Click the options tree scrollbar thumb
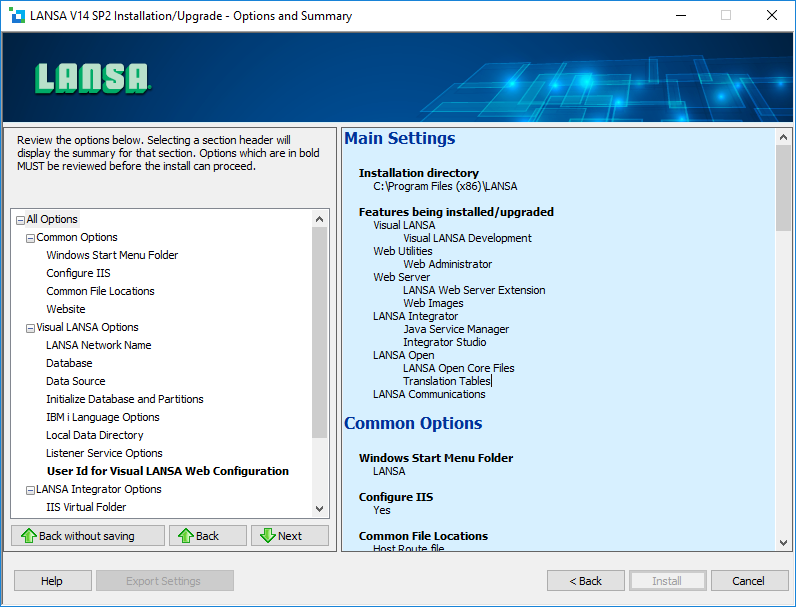 click(319, 332)
